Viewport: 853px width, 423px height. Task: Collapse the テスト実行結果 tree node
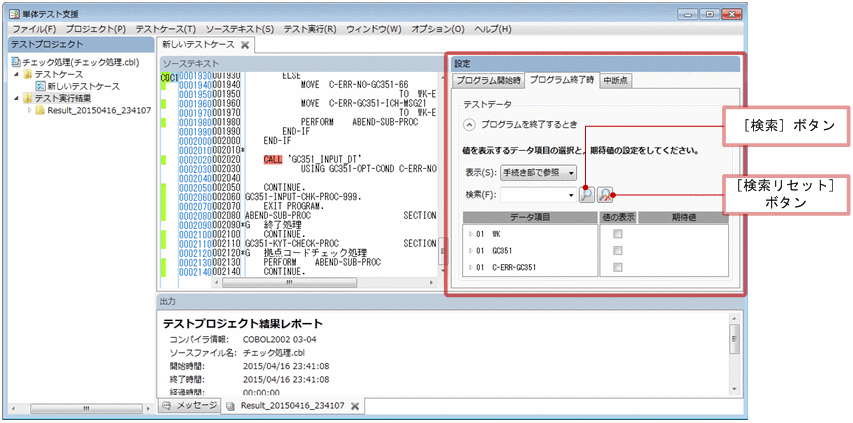(x=16, y=98)
